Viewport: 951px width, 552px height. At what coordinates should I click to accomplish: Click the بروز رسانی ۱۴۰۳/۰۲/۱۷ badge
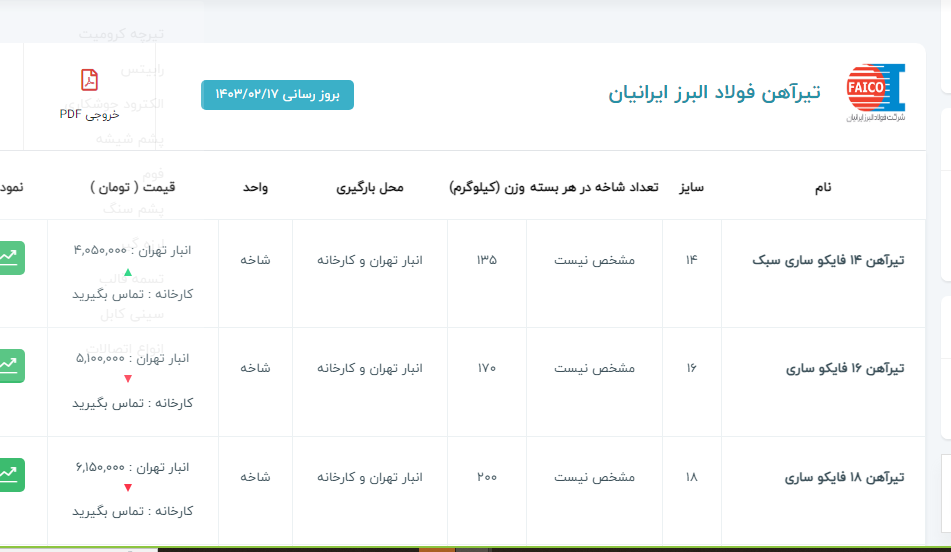277,95
